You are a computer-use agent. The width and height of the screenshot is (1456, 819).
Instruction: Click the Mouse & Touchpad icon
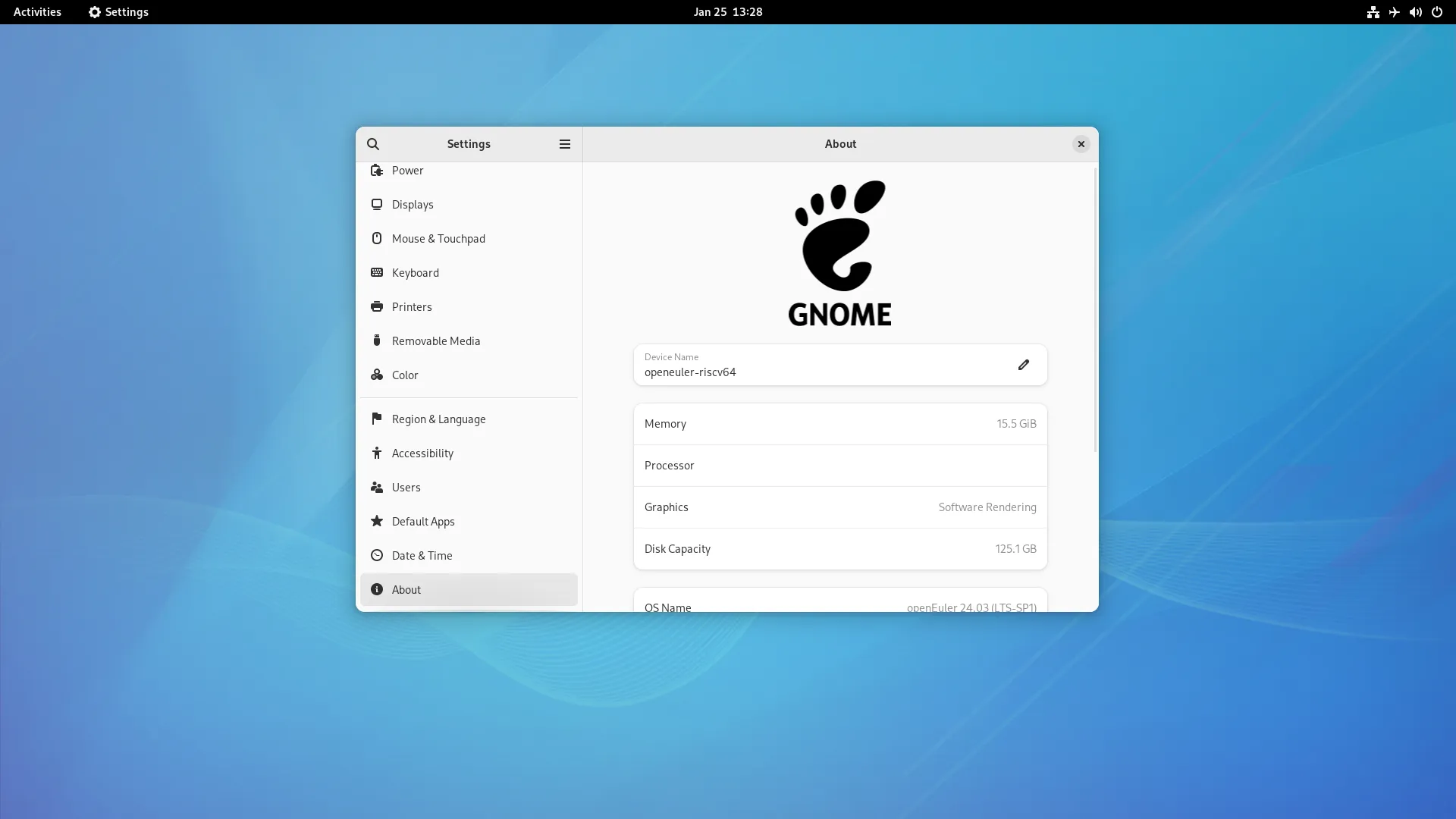[377, 238]
